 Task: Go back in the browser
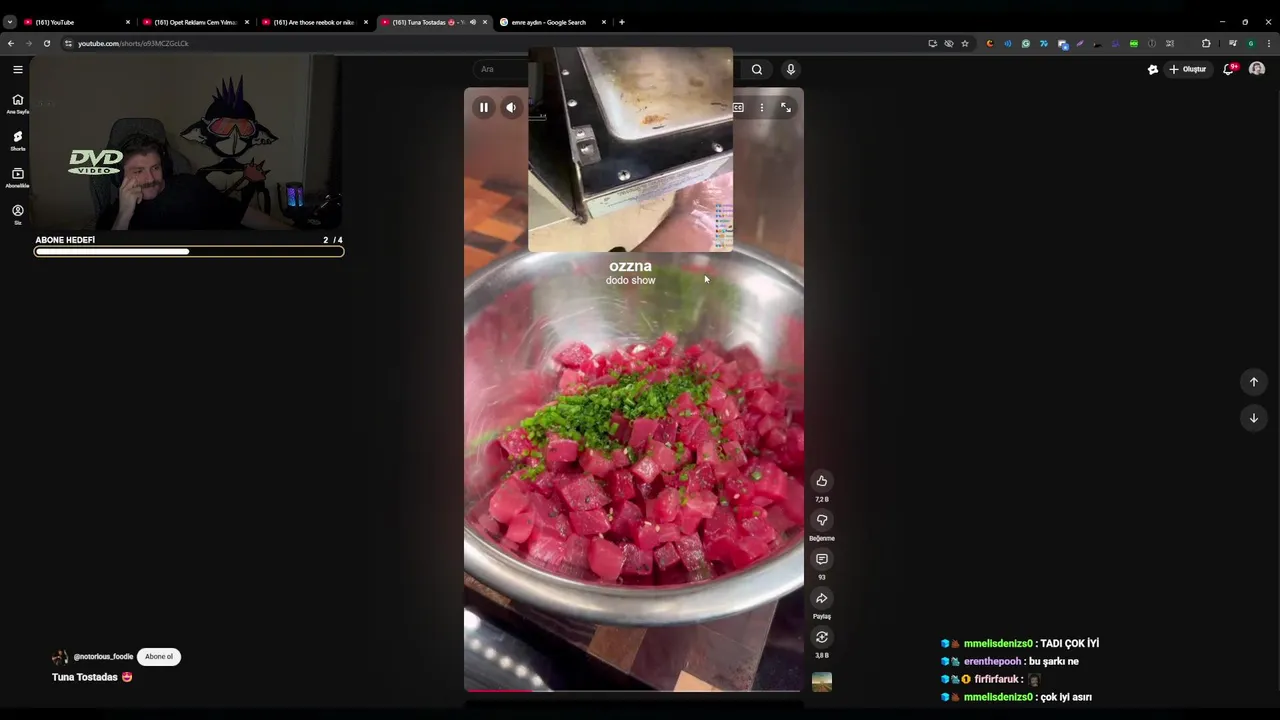pyautogui.click(x=11, y=43)
